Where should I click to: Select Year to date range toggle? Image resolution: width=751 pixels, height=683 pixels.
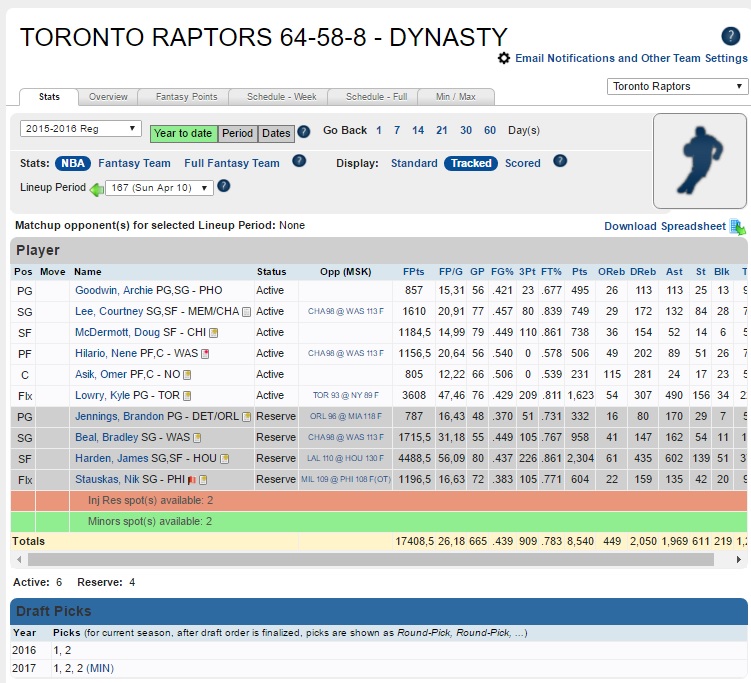coord(183,133)
